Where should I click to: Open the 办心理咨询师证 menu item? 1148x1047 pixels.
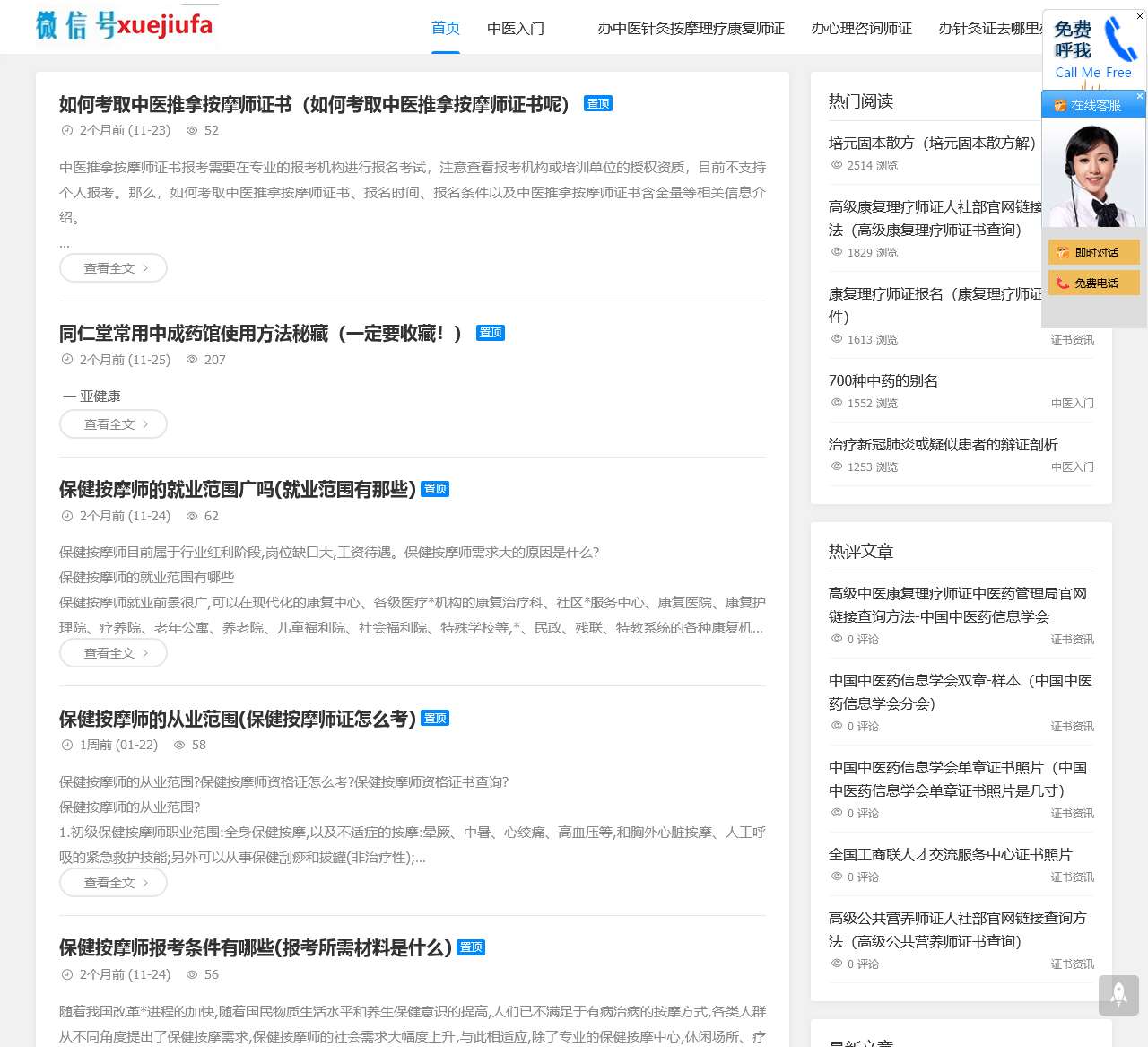pos(862,29)
